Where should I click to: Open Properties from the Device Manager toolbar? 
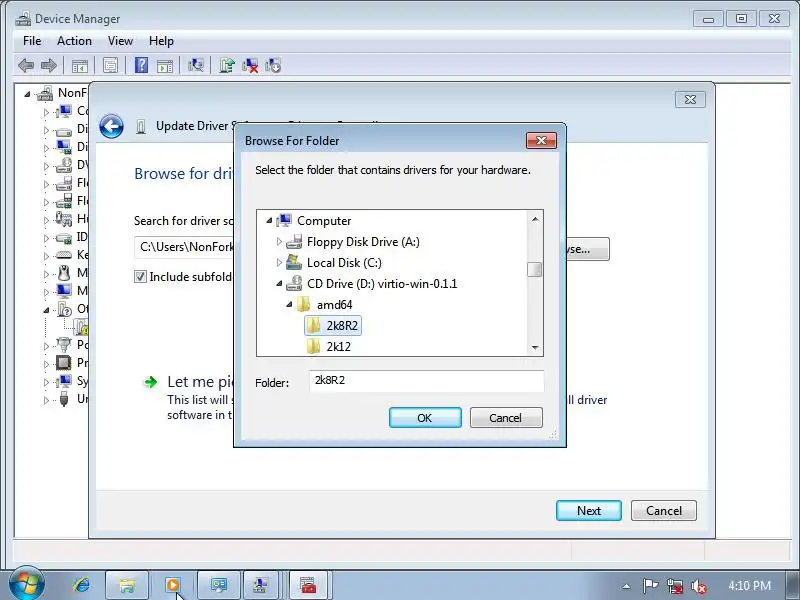coord(110,65)
